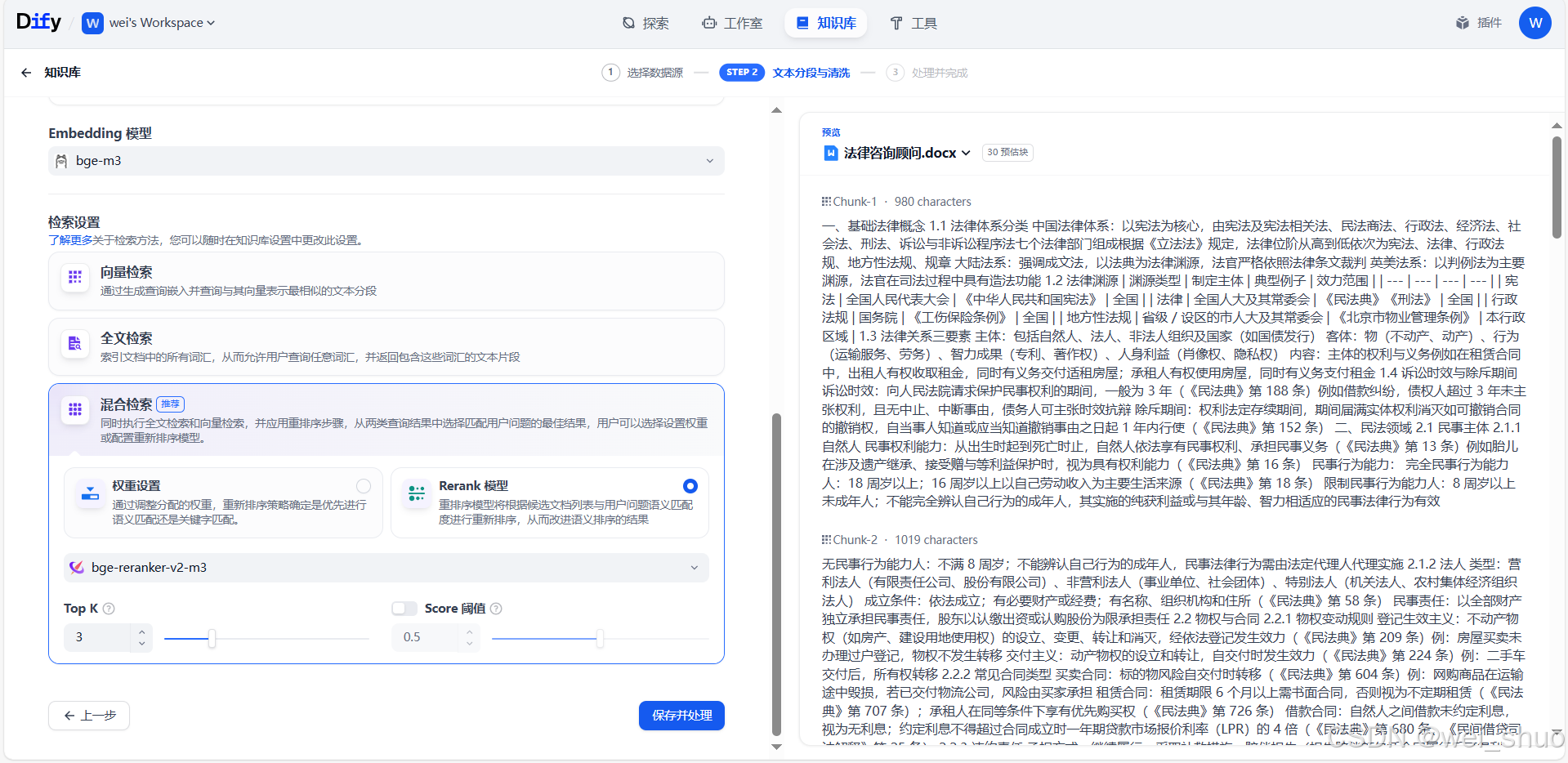The width and height of the screenshot is (1568, 763).
Task: Click the back arrow beside 知识库
Action: coord(25,72)
